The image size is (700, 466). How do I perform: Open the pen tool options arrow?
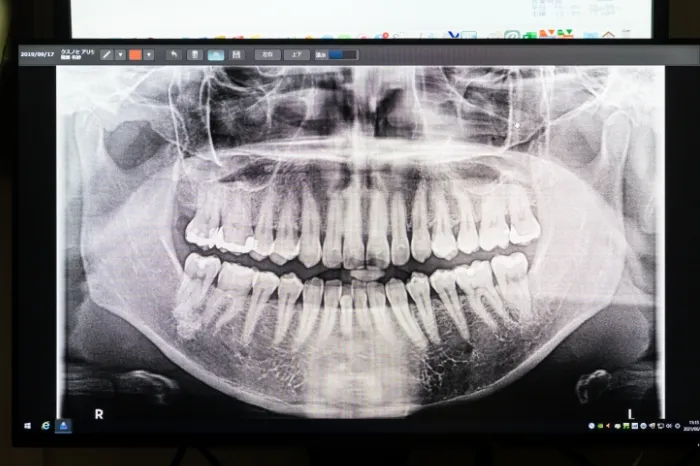click(x=120, y=54)
